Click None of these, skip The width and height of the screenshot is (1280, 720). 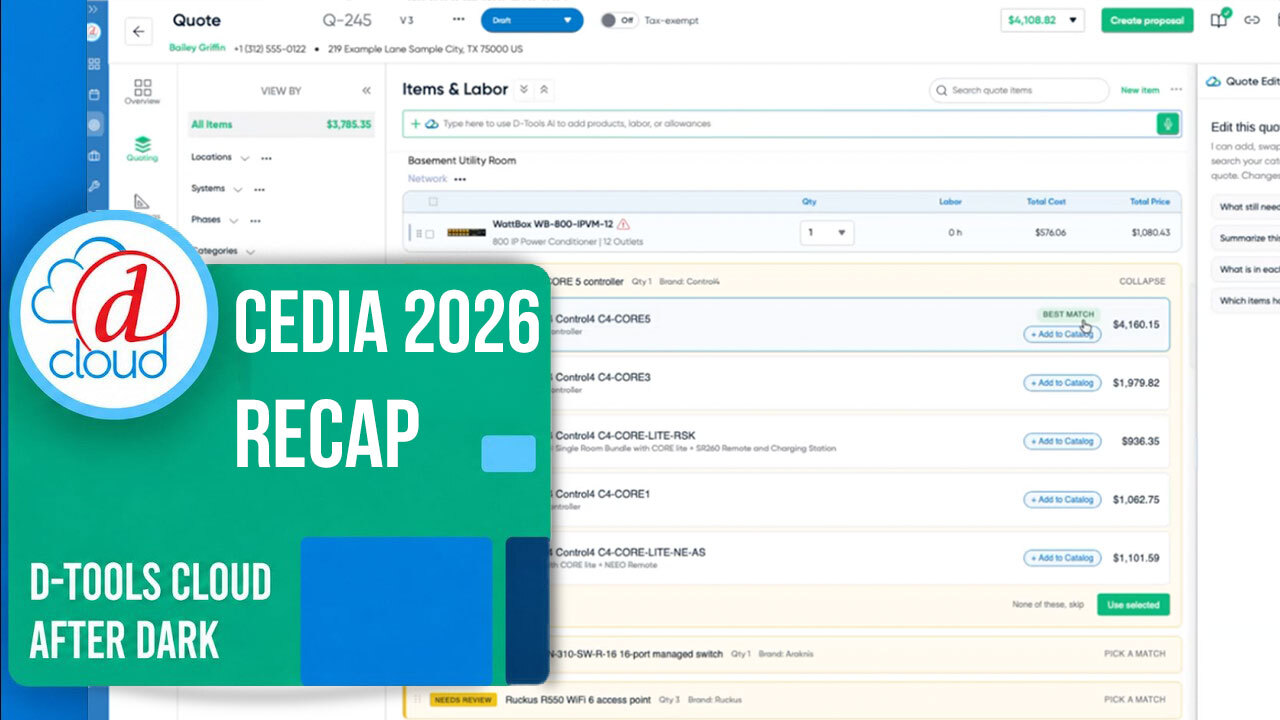pyautogui.click(x=1049, y=605)
